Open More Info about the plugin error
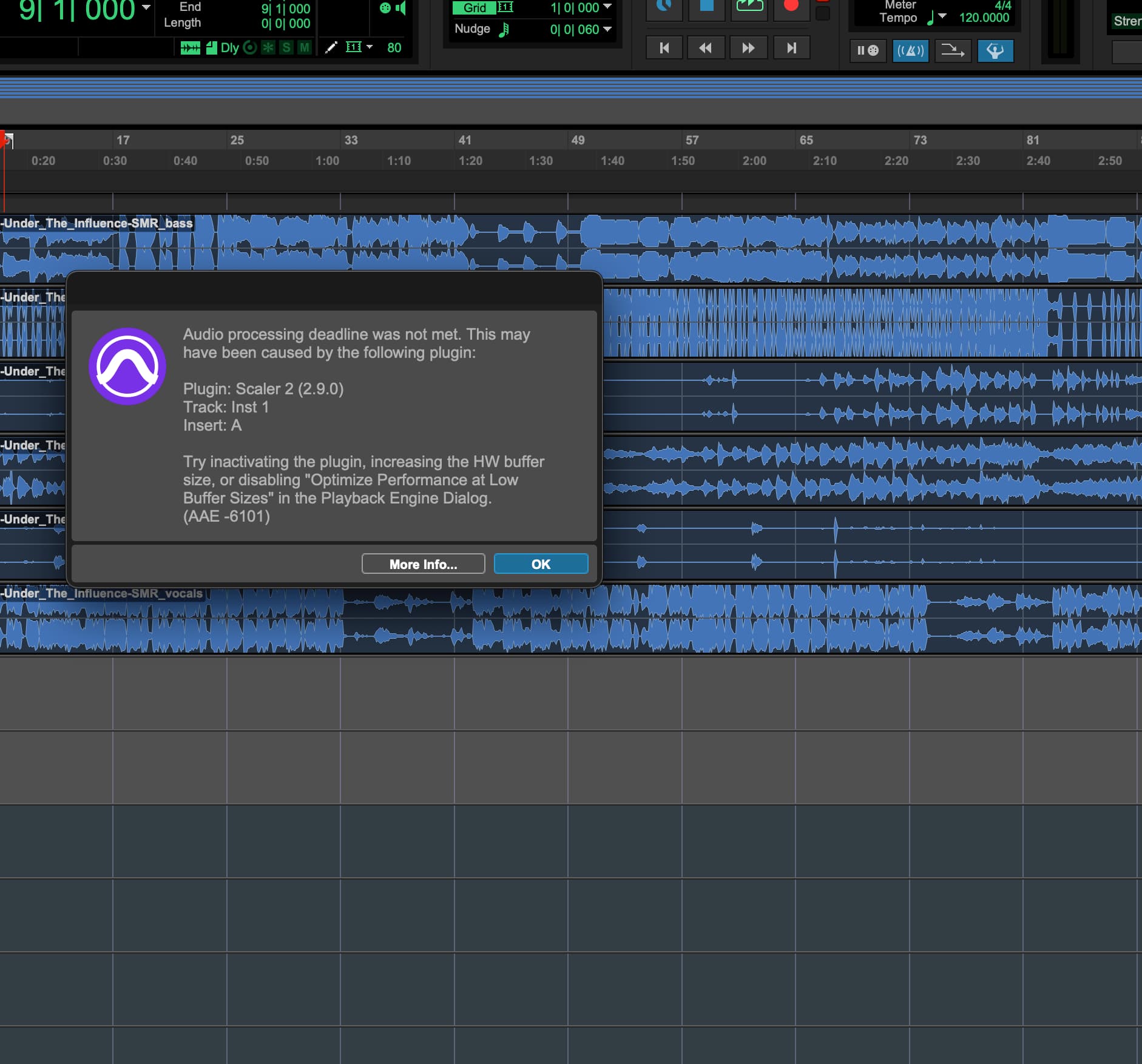The width and height of the screenshot is (1142, 1064). point(423,564)
